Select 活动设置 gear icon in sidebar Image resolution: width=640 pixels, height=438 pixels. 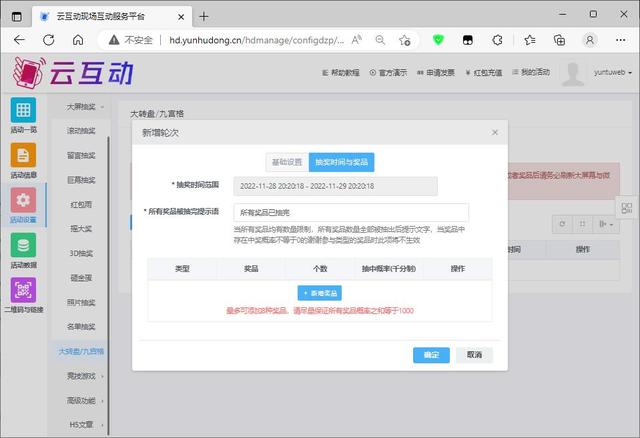point(23,200)
